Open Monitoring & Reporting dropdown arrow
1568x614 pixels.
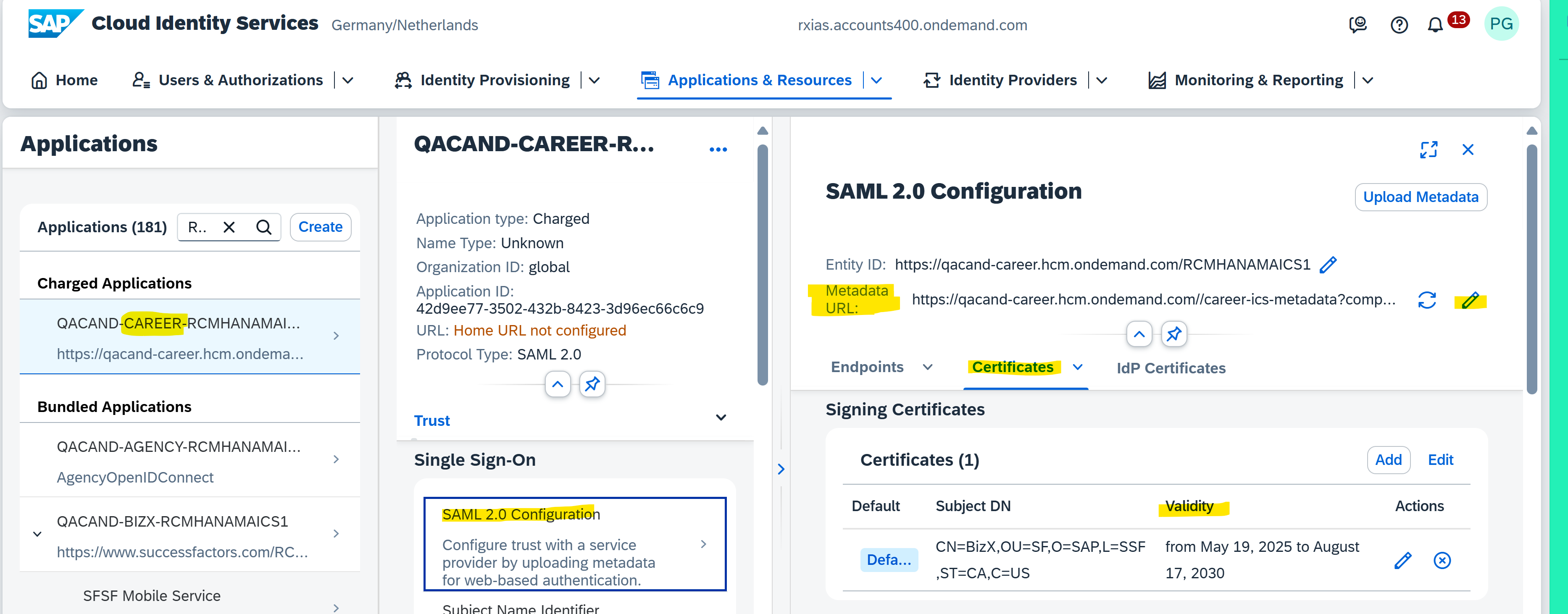[x=1367, y=80]
